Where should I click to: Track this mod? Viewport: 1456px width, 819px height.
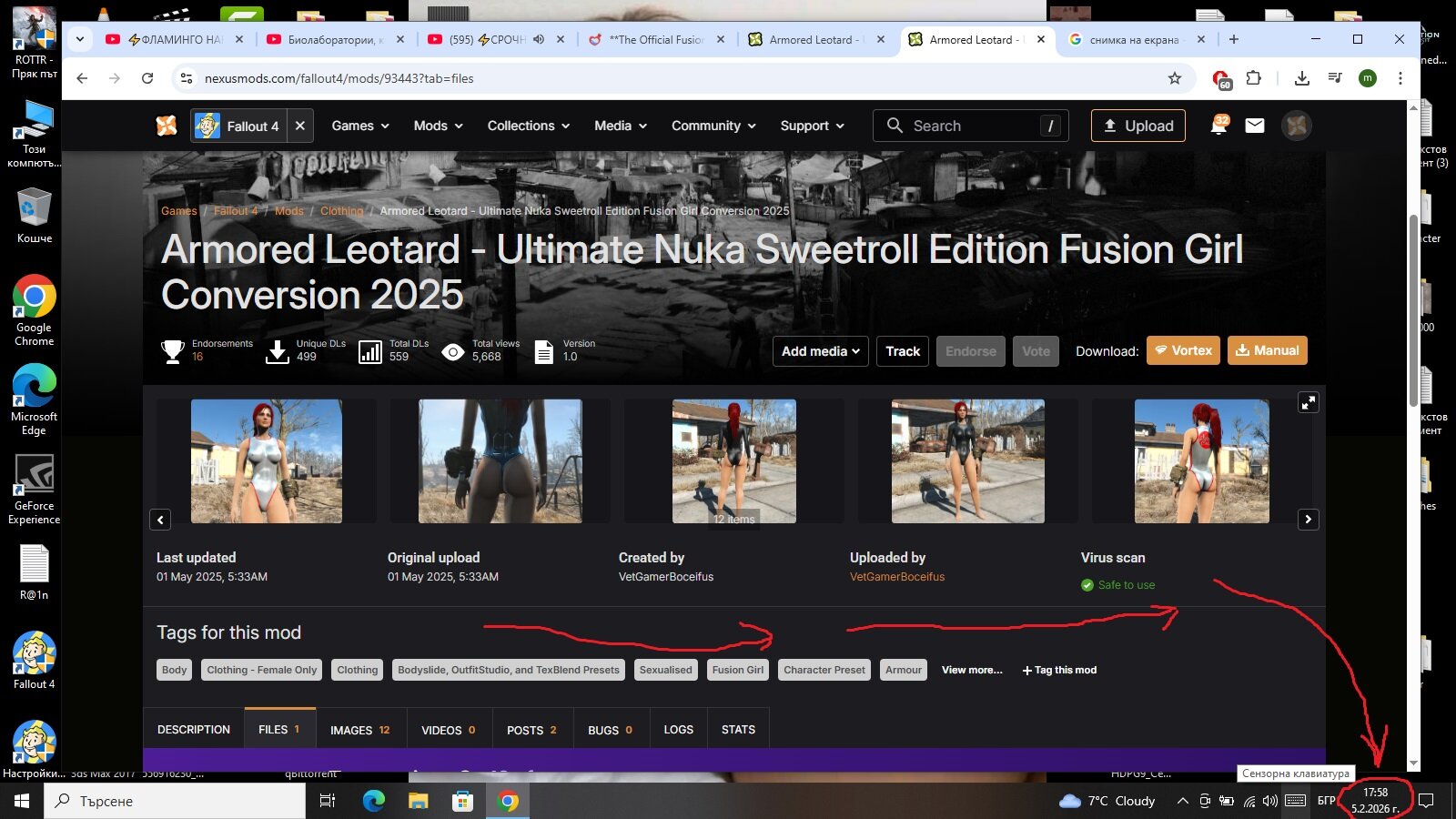pyautogui.click(x=903, y=351)
